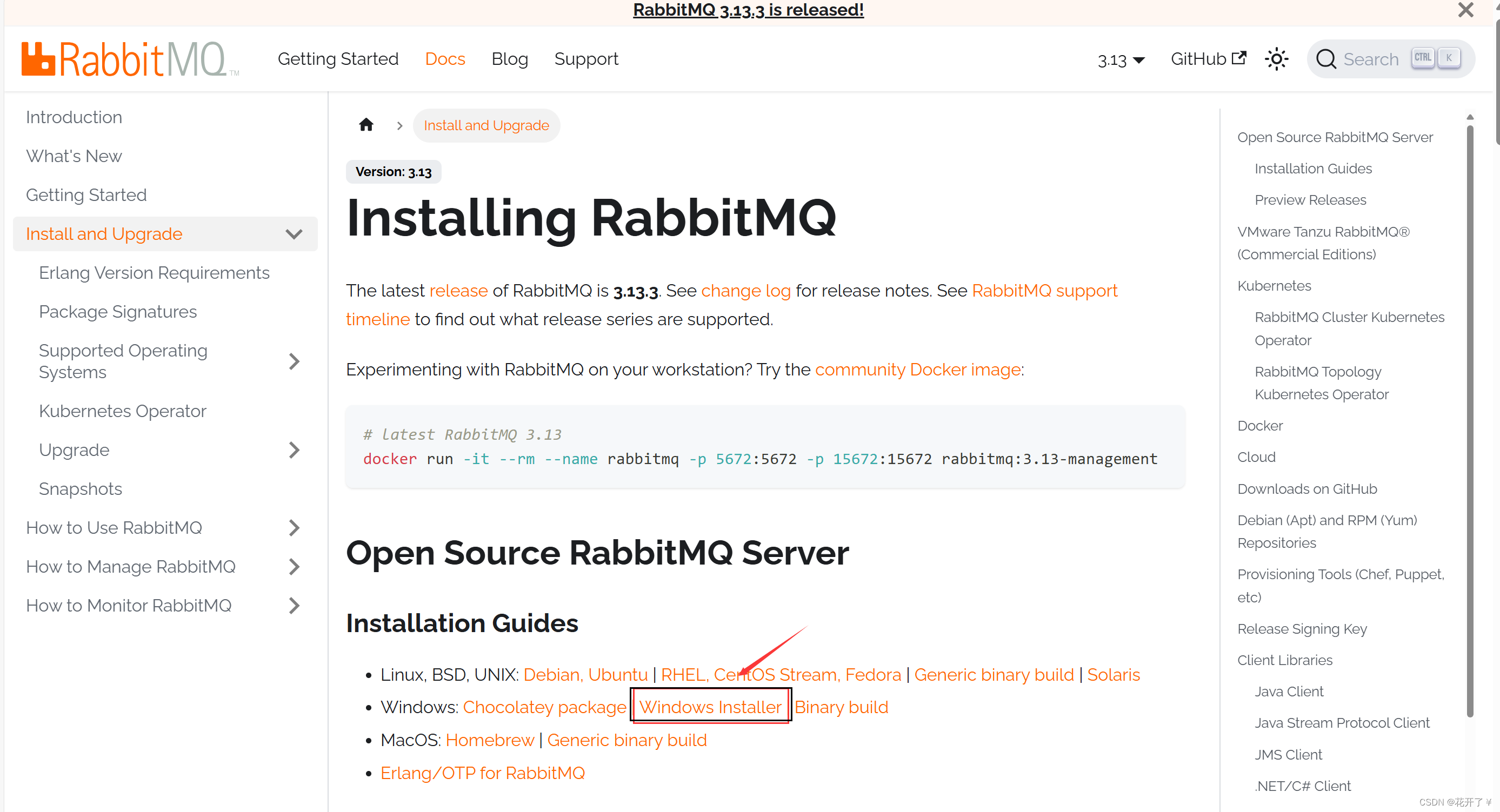Open Getting Started in the sidebar
Screen dimensions: 1500x812
tap(86, 195)
